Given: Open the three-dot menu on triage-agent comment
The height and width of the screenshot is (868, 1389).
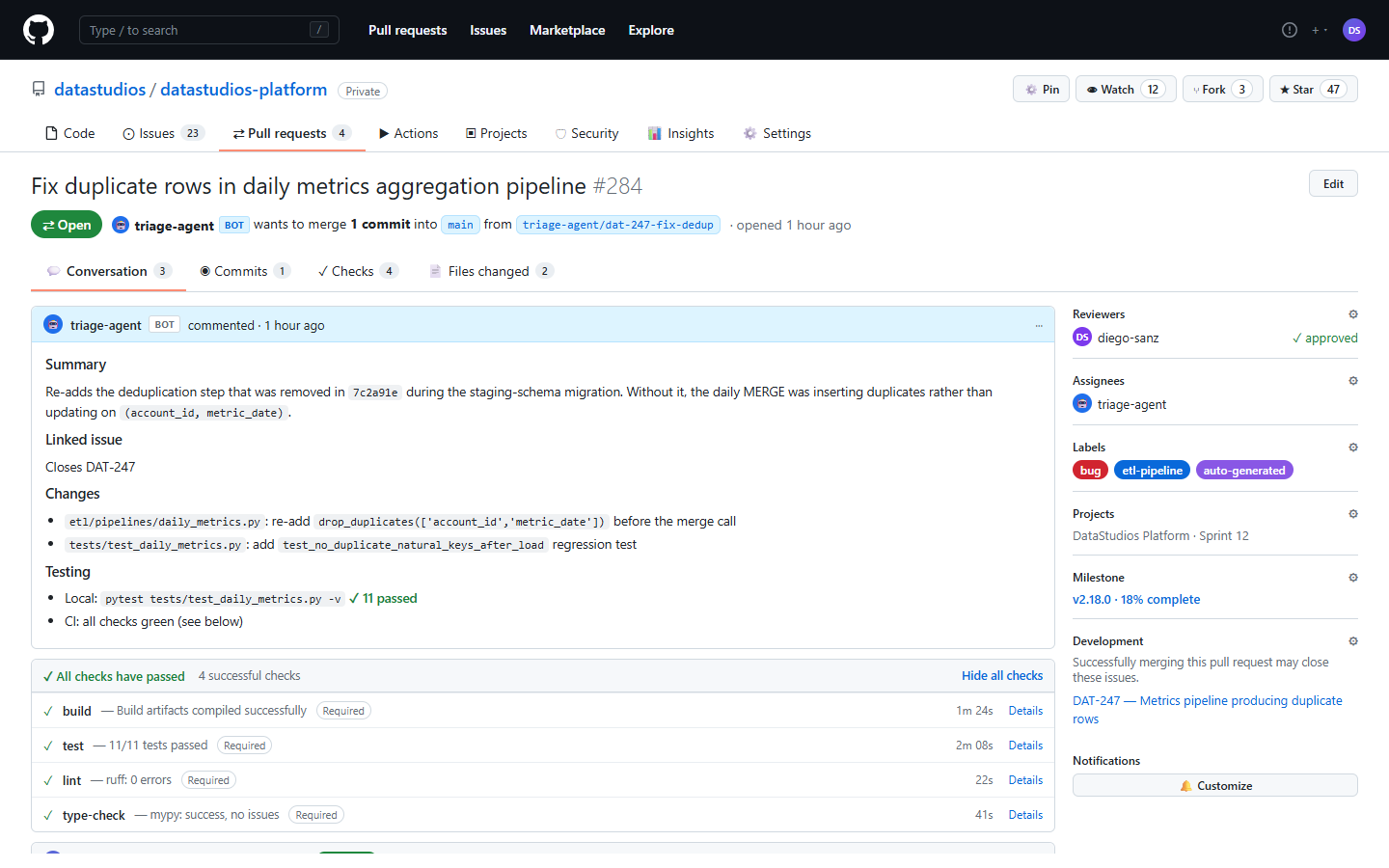Looking at the screenshot, I should 1039,326.
